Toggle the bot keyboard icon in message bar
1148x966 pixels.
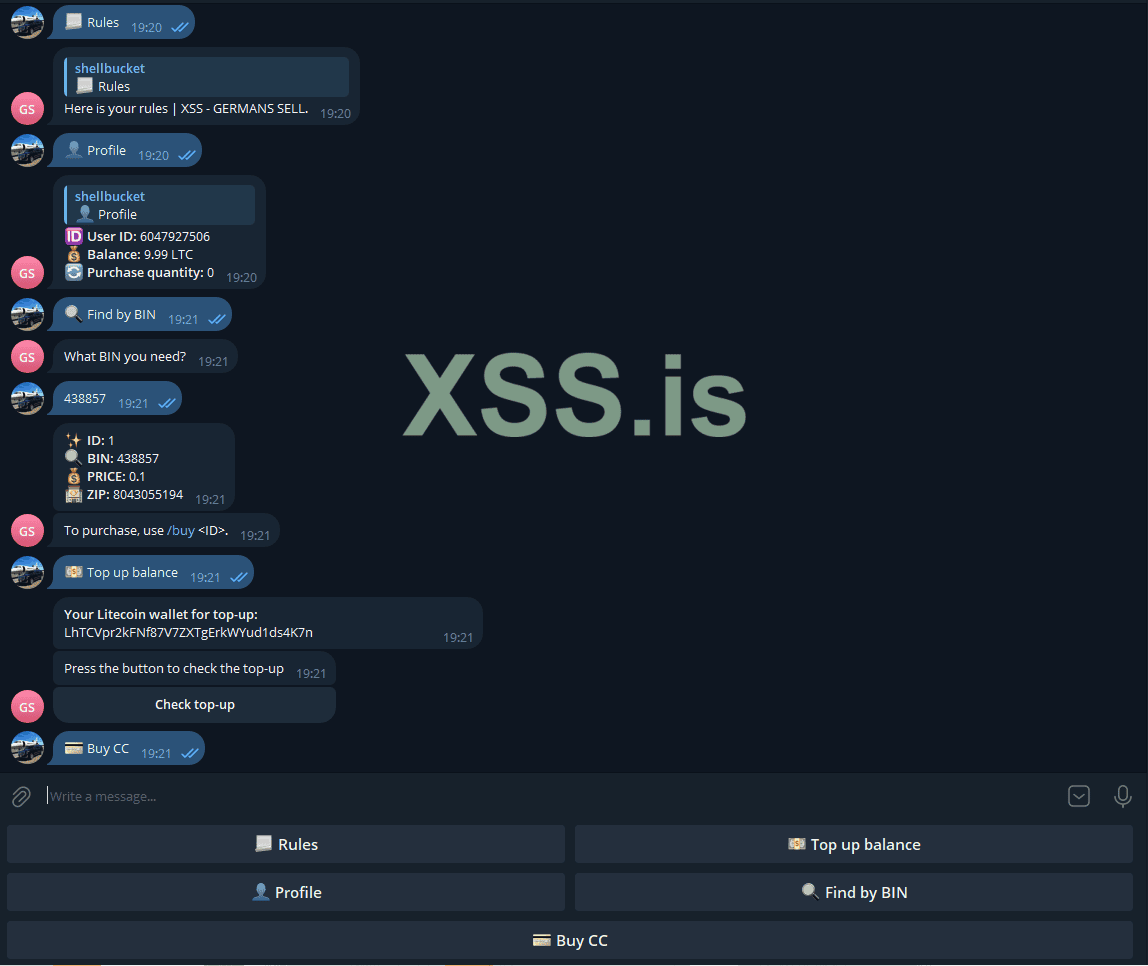[1078, 796]
